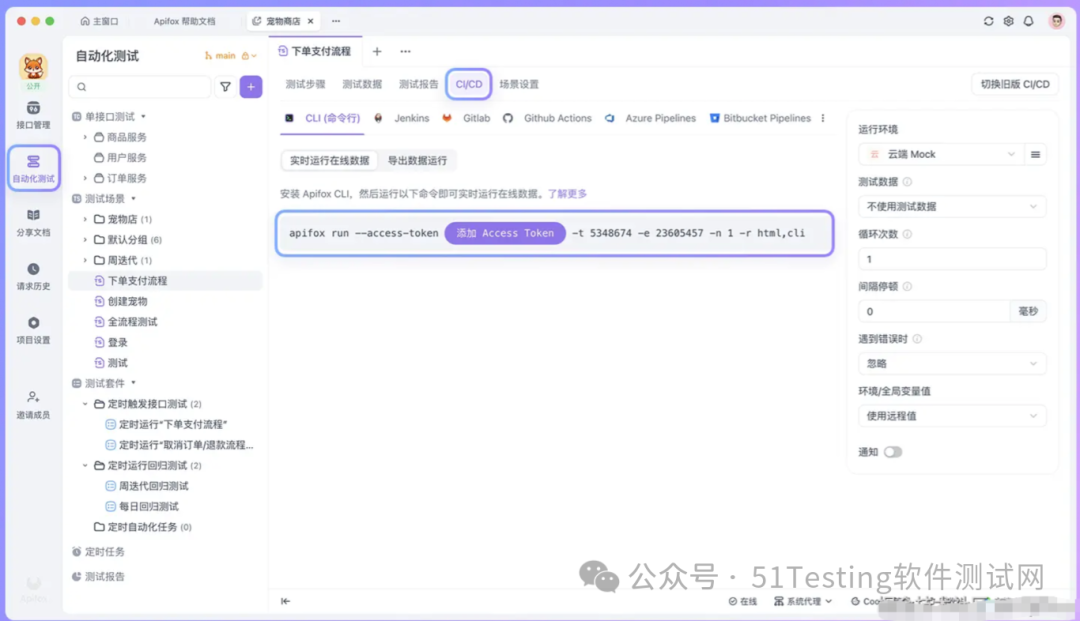Go to 主窗口 home tab

[x=99, y=21]
